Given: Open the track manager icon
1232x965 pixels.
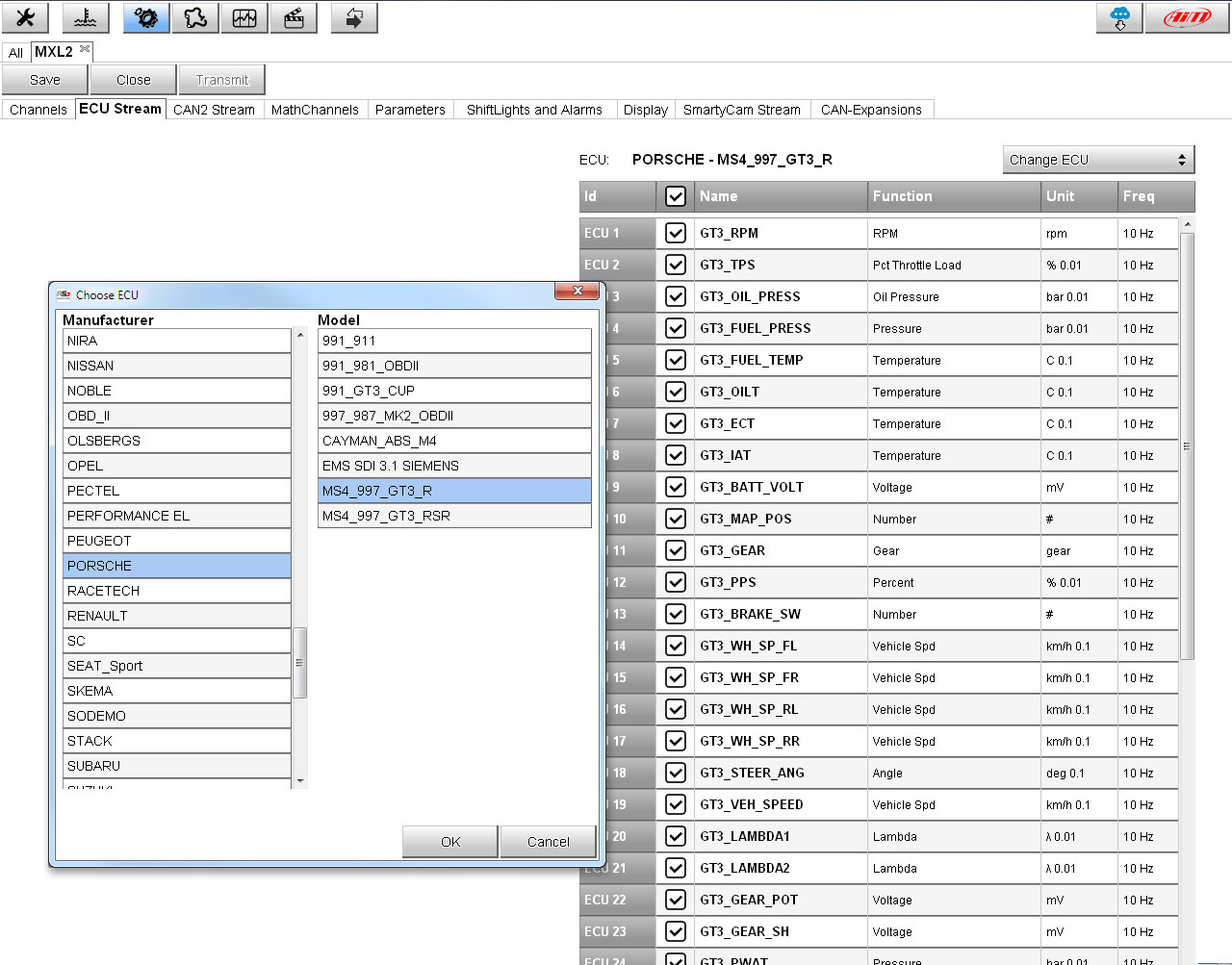Looking at the screenshot, I should tap(195, 17).
